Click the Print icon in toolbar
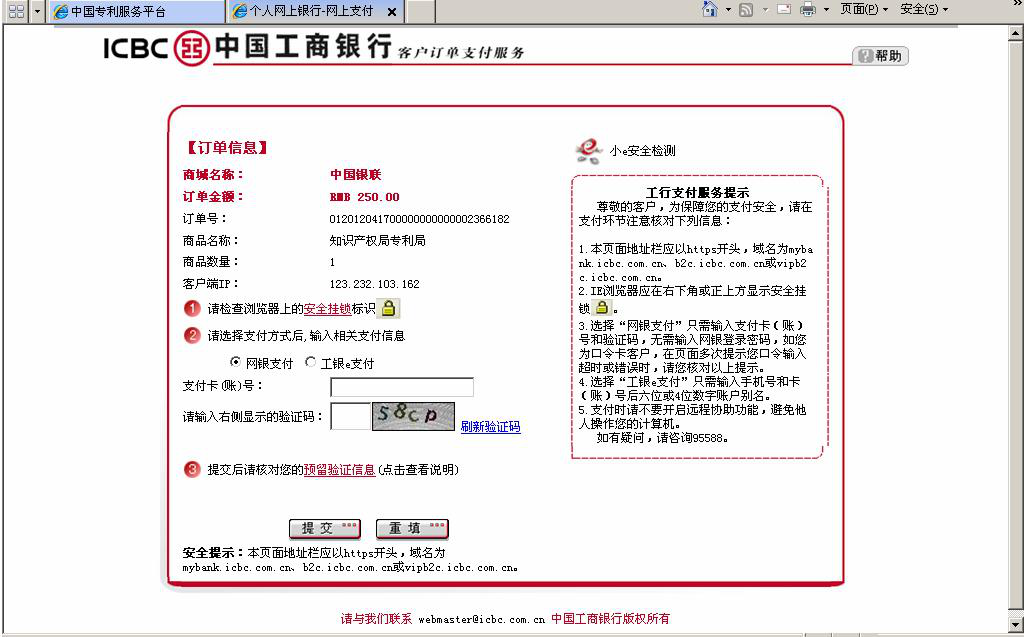Image resolution: width=1024 pixels, height=637 pixels. point(807,10)
